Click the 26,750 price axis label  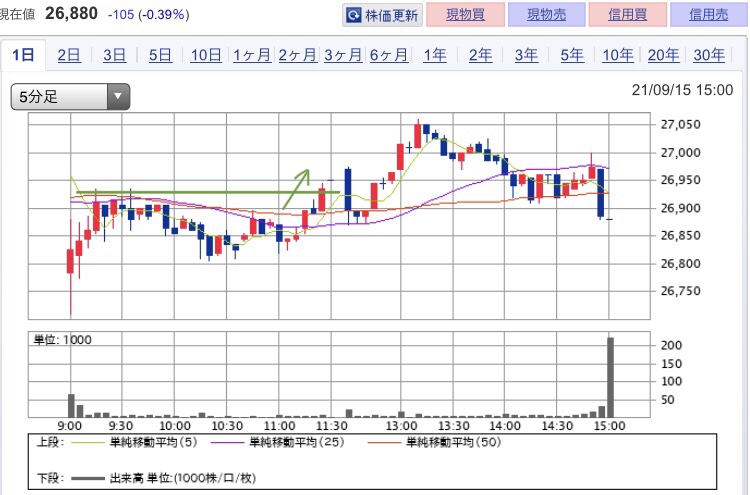point(680,291)
